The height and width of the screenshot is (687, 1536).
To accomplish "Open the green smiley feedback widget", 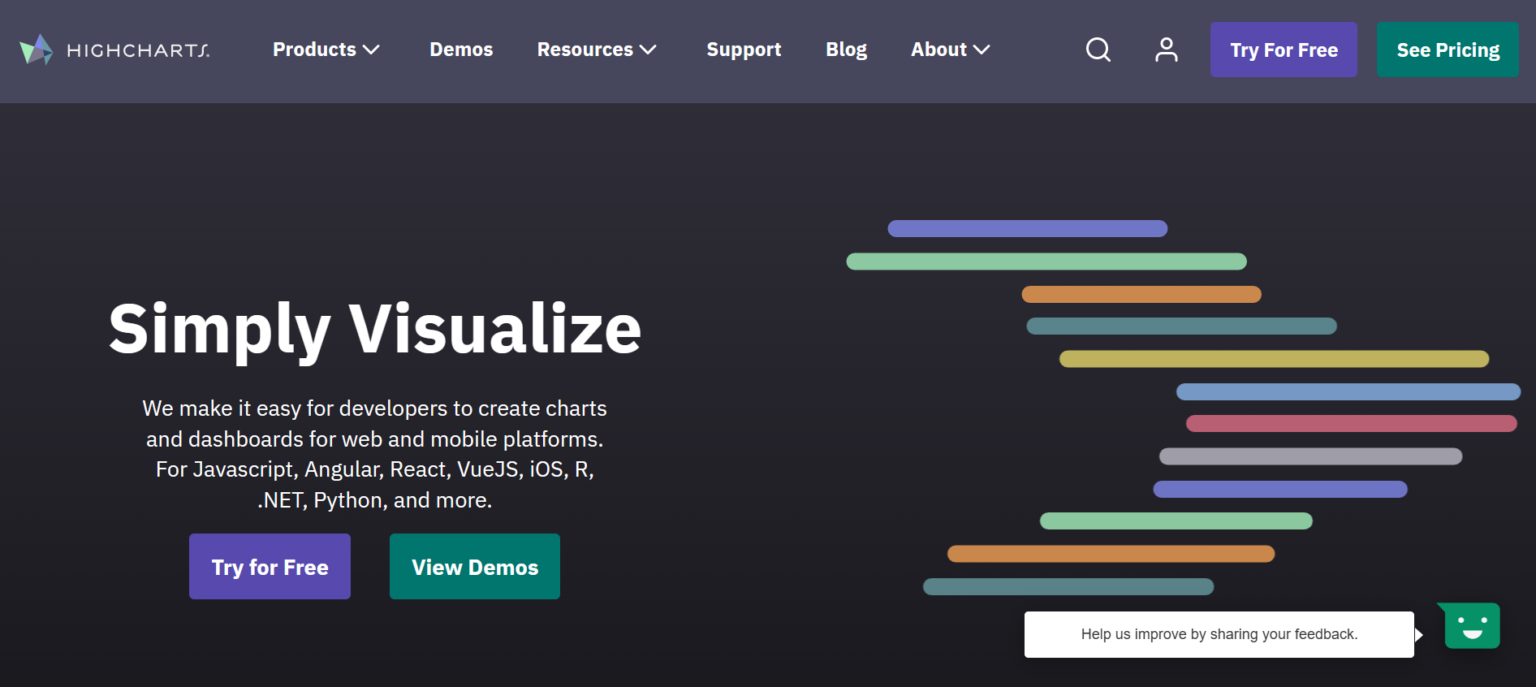I will pyautogui.click(x=1472, y=627).
